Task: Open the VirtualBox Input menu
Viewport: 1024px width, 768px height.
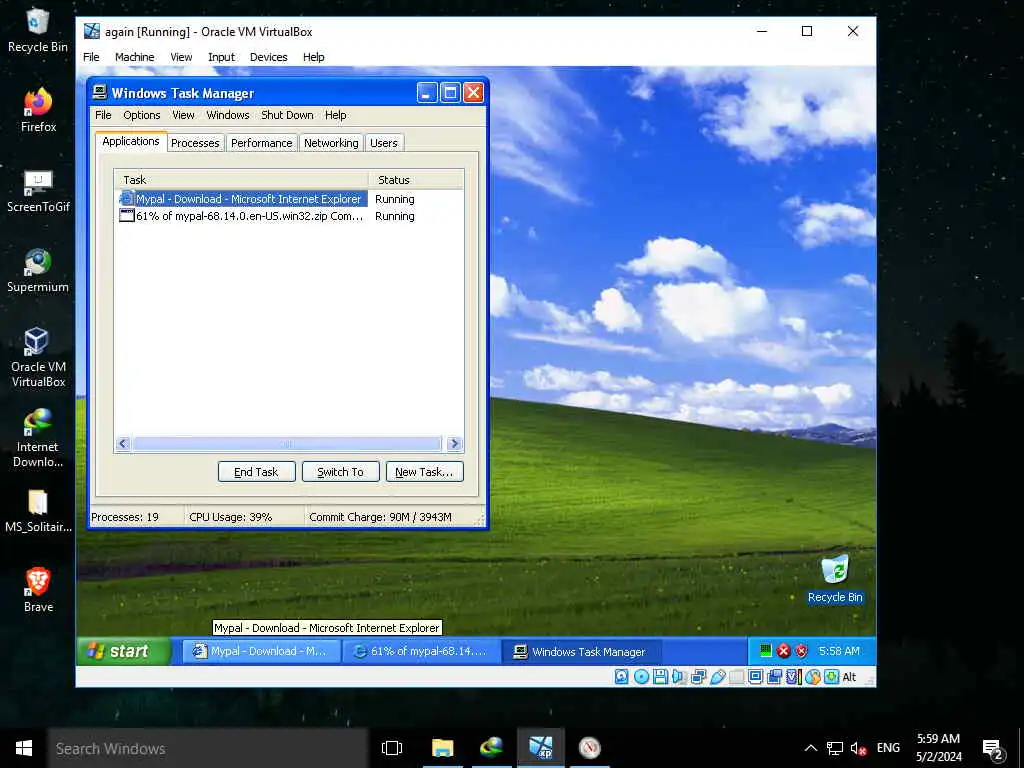Action: point(221,57)
